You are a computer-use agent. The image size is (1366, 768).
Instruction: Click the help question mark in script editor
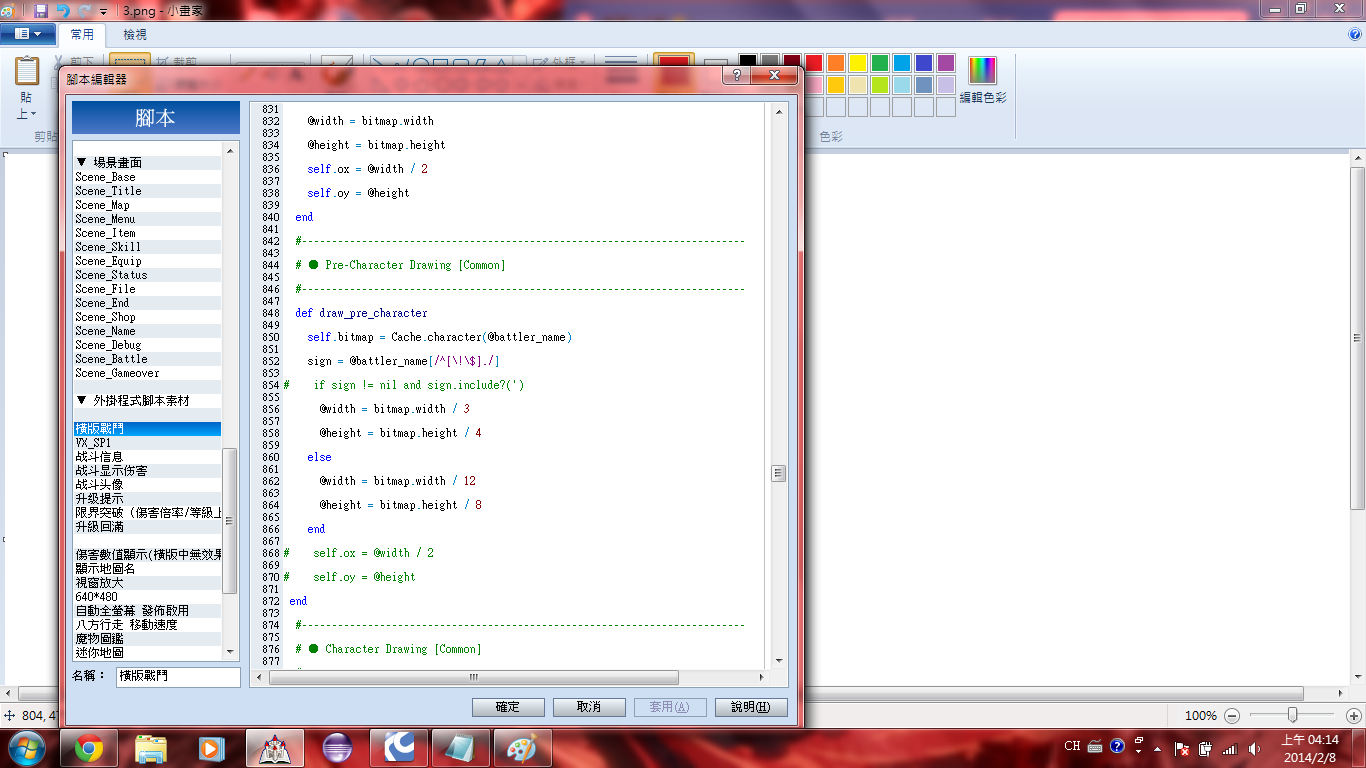point(736,76)
